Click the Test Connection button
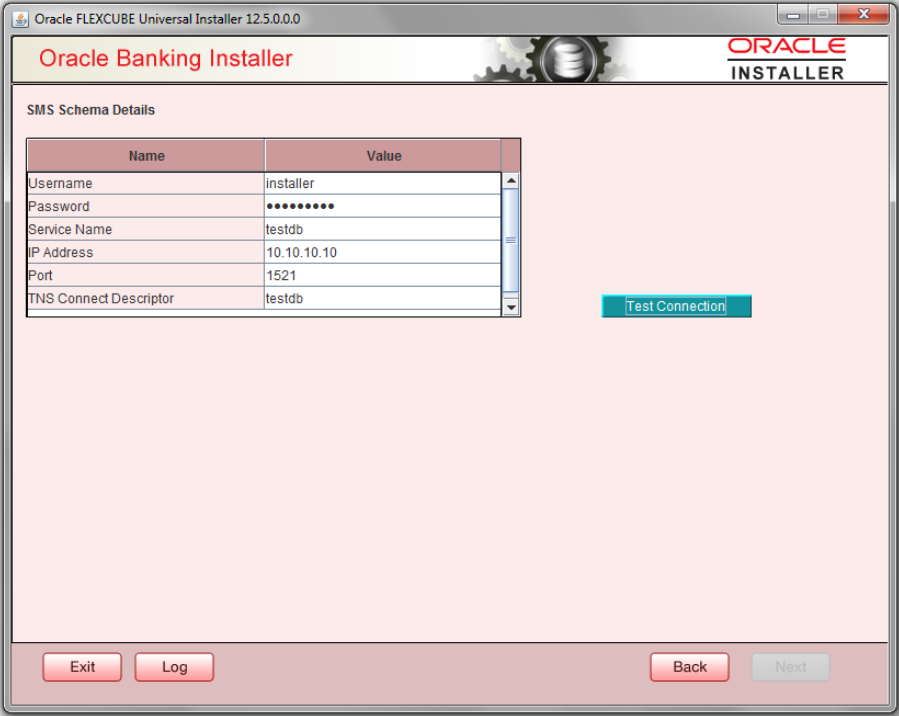This screenshot has width=899, height=716. coord(675,306)
